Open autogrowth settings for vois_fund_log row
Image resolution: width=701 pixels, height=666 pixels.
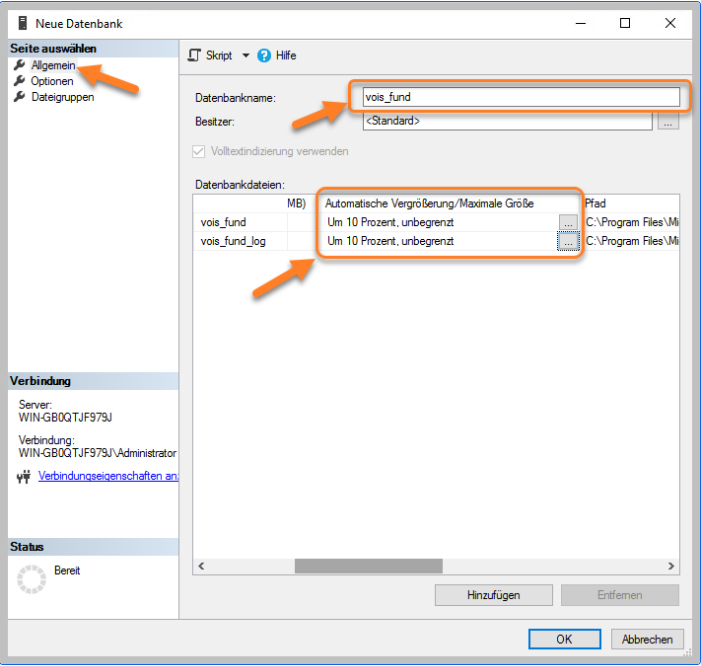coord(568,241)
